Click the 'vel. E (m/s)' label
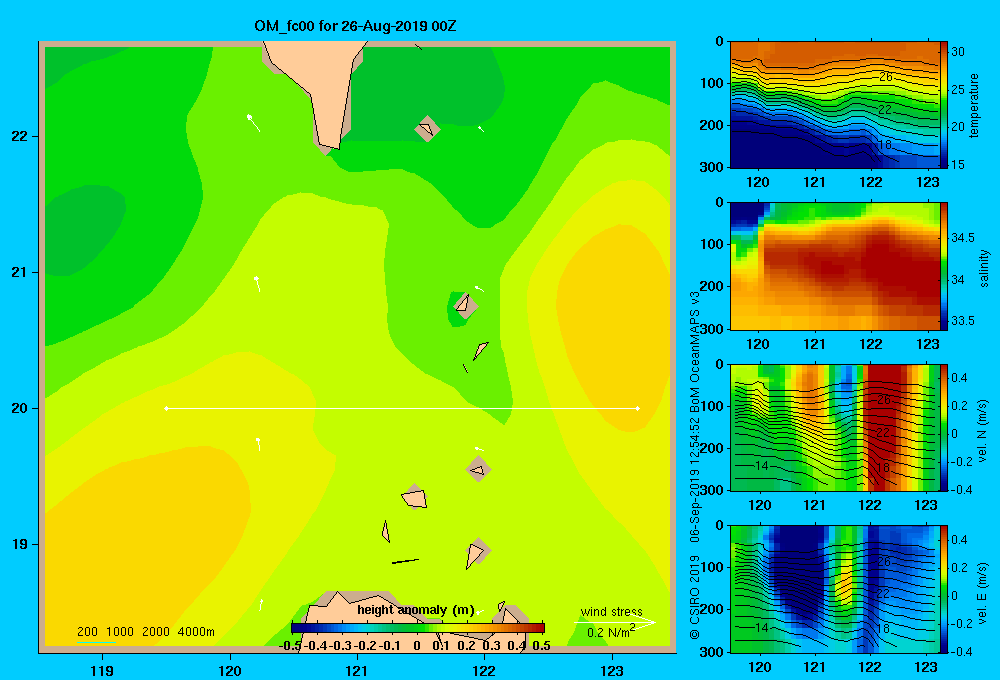 tap(983, 592)
